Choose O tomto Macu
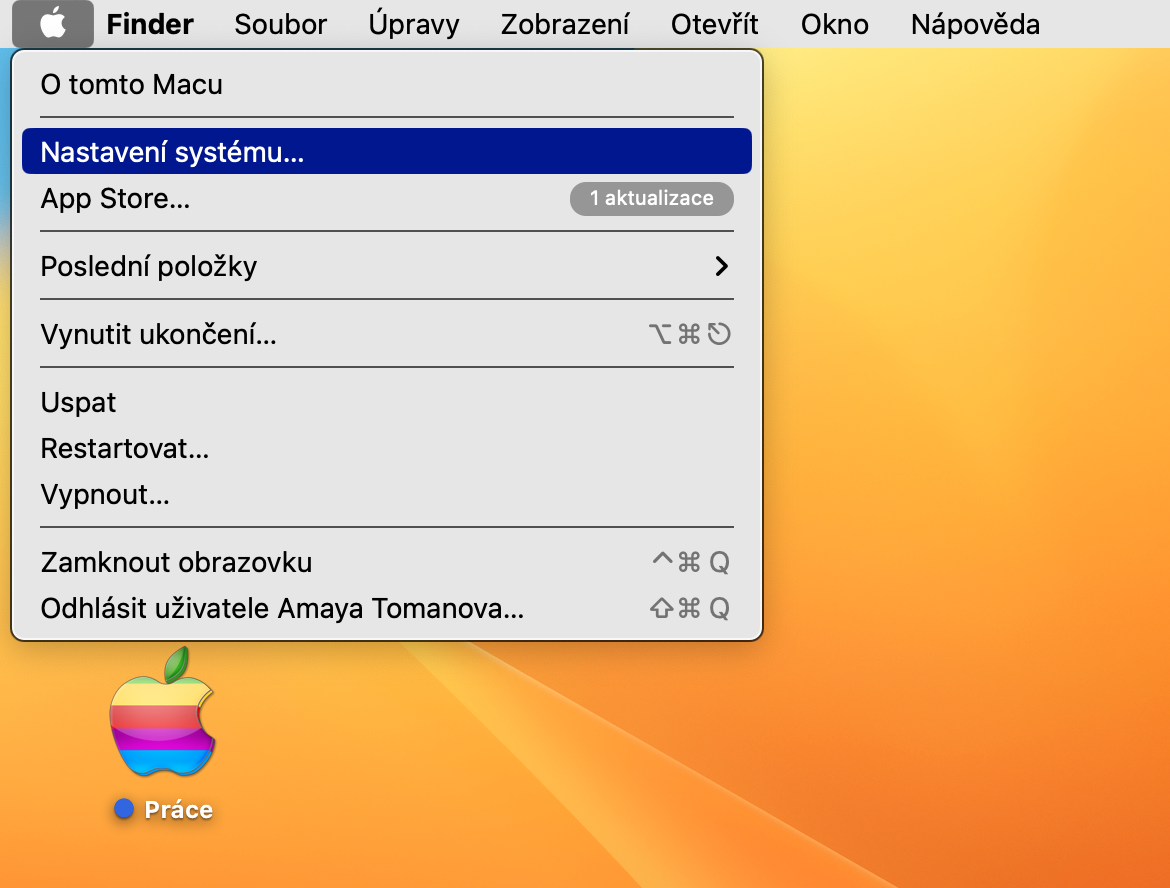Viewport: 1170px width, 888px height. tap(387, 85)
